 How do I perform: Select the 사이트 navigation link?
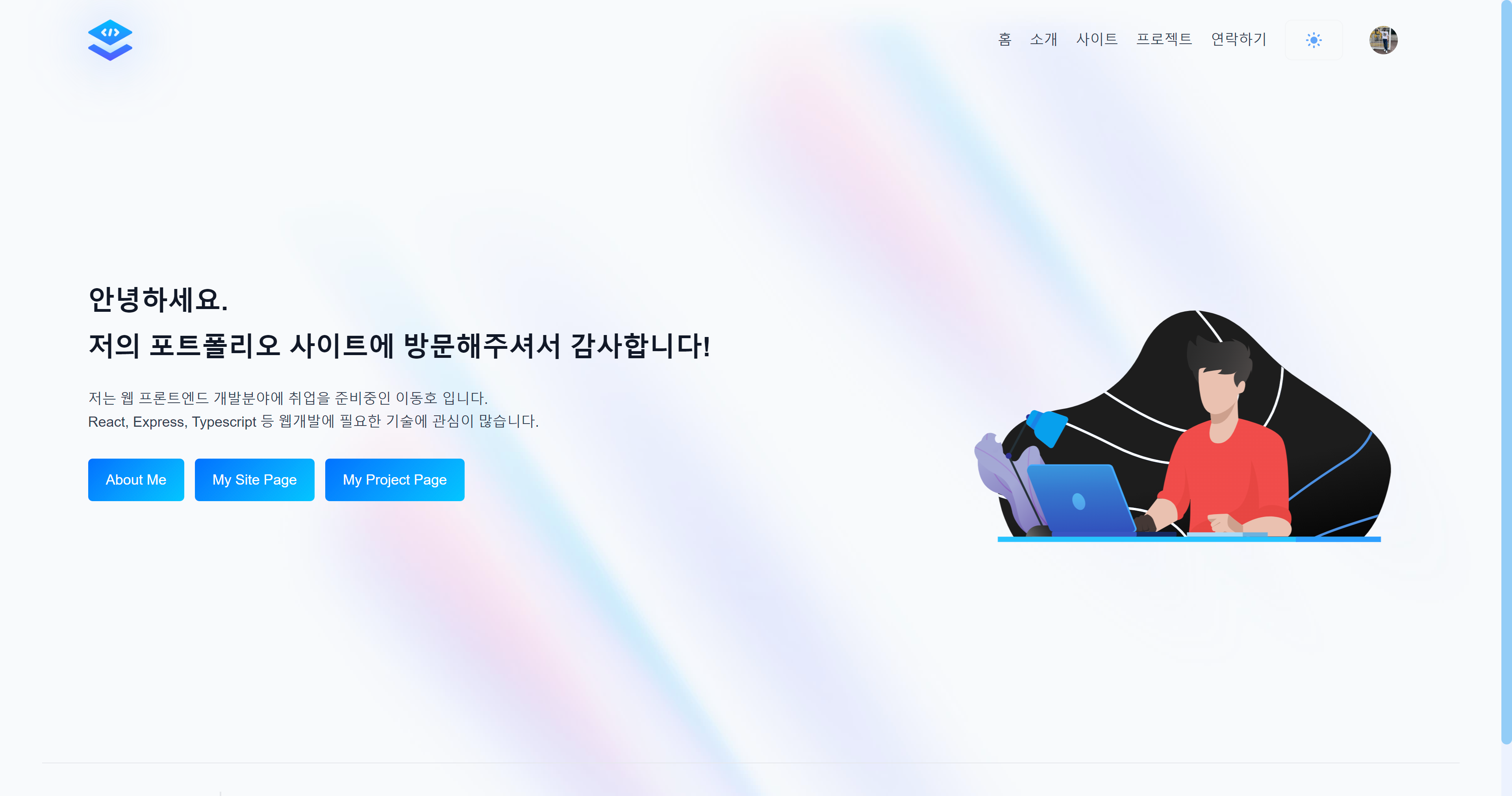tap(1097, 39)
